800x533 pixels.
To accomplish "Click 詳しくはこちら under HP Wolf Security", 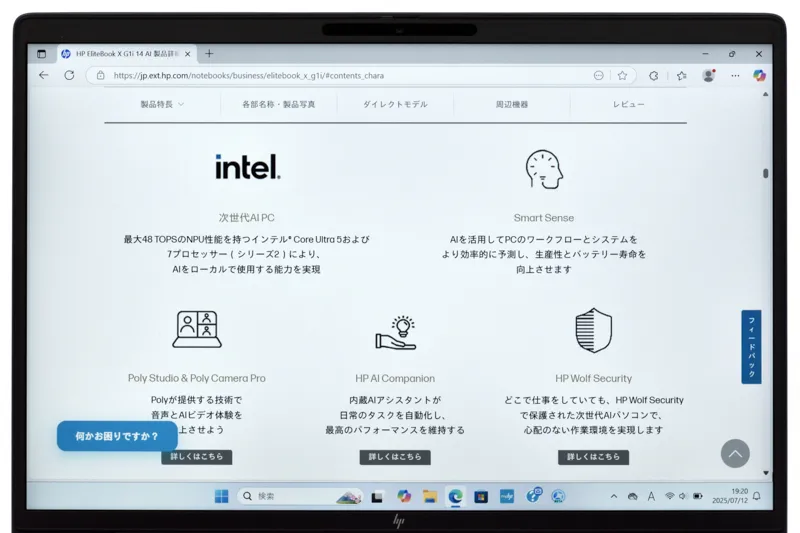I will click(593, 457).
